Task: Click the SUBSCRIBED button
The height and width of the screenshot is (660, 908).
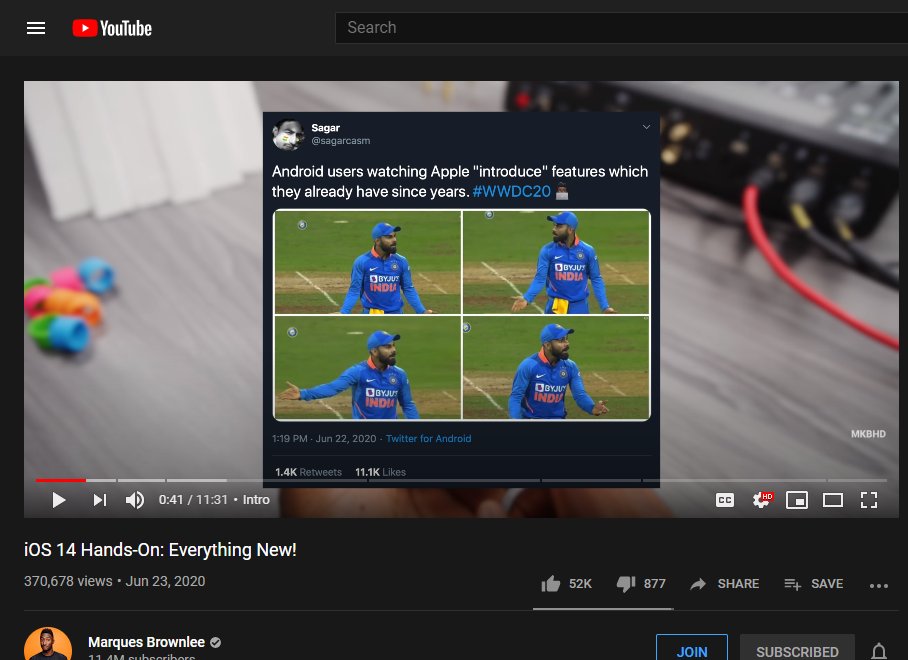Action: [x=797, y=648]
